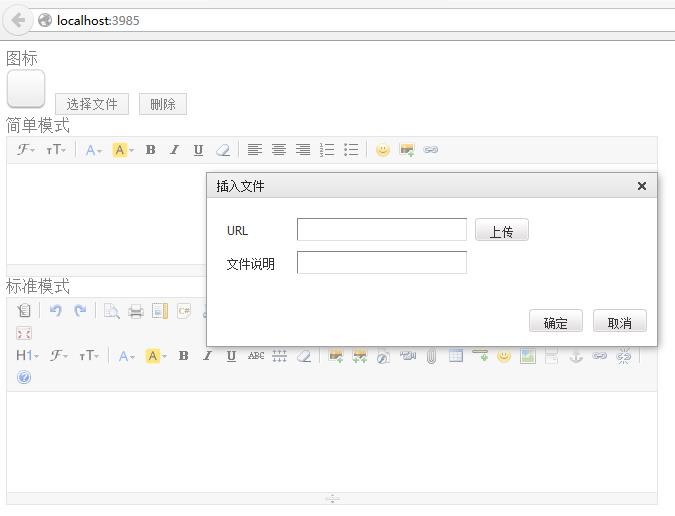
Task: Click blue about help icon
Action: coord(24,377)
